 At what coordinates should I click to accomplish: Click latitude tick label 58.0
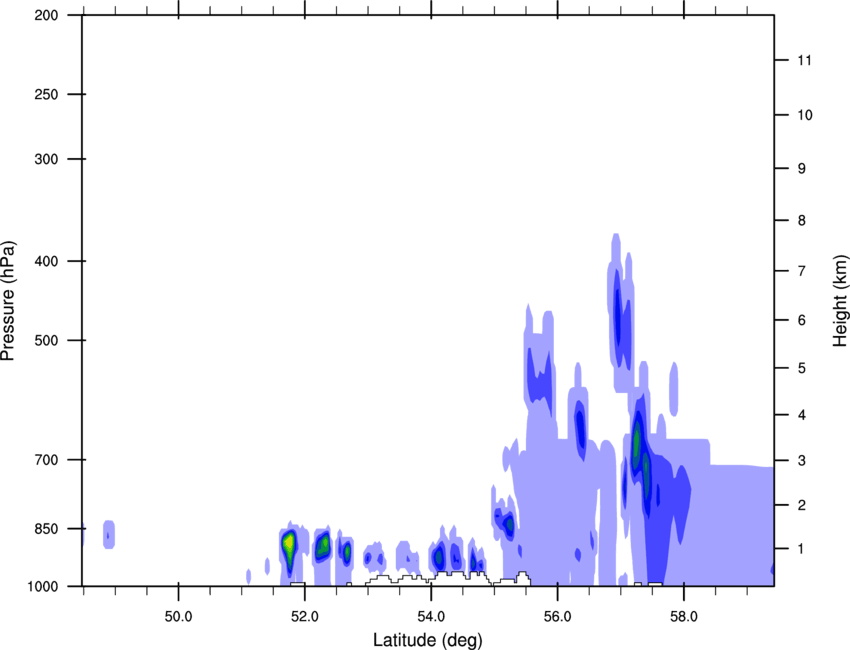[x=684, y=617]
